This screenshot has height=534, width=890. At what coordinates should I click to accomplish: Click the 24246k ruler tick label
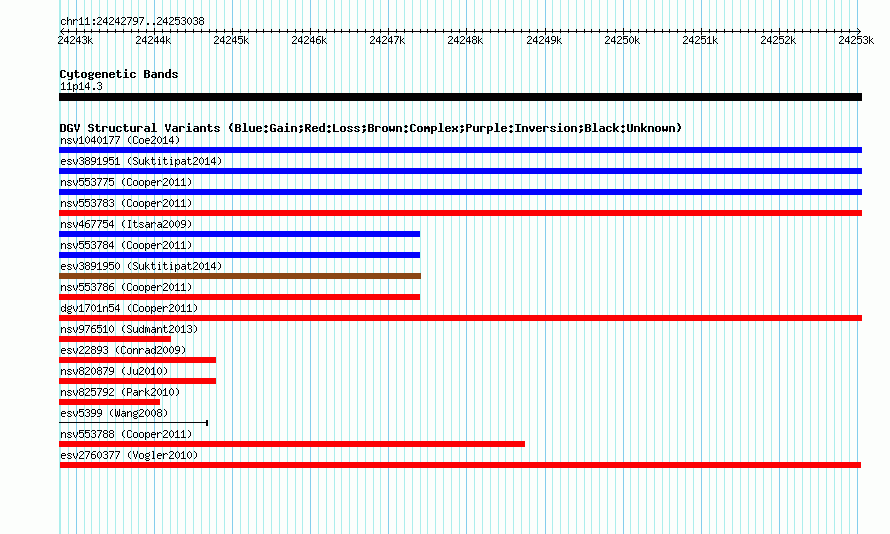tap(309, 40)
